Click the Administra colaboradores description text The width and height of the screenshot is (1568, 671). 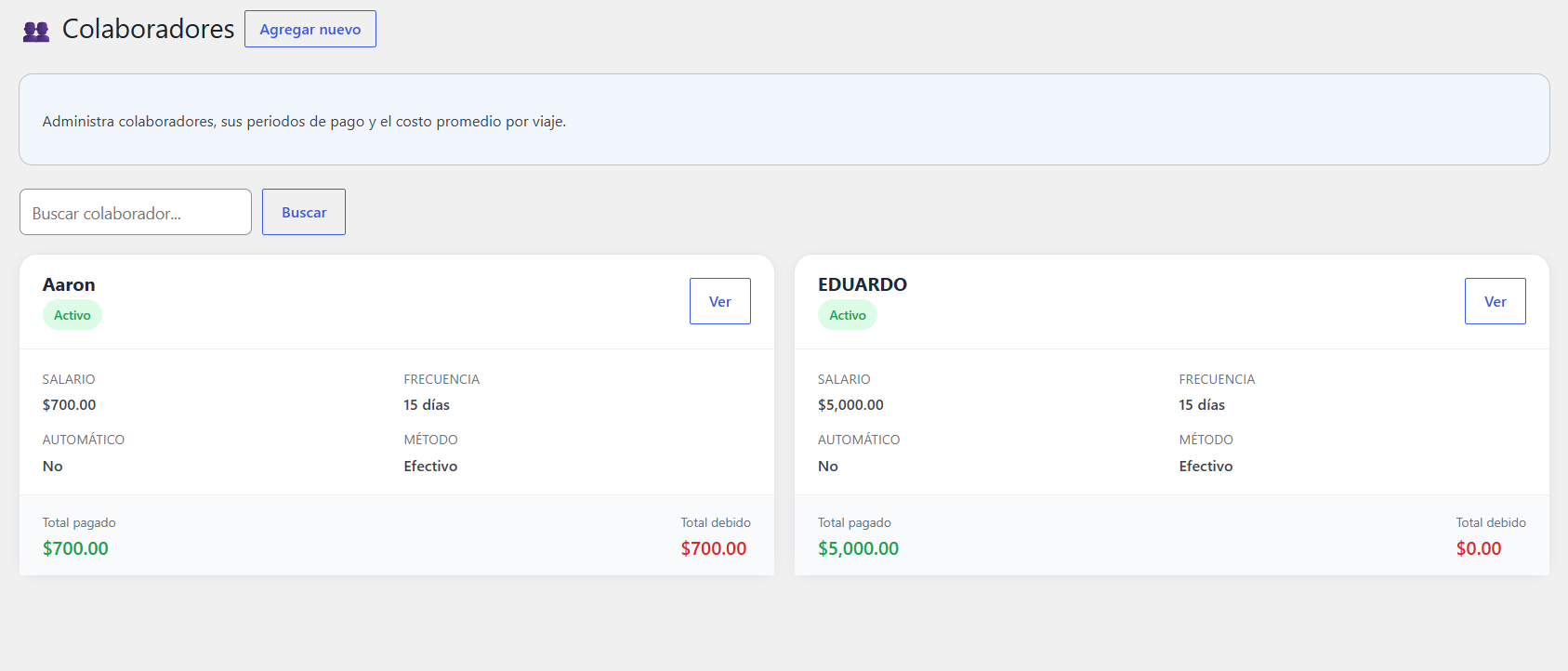pos(304,121)
